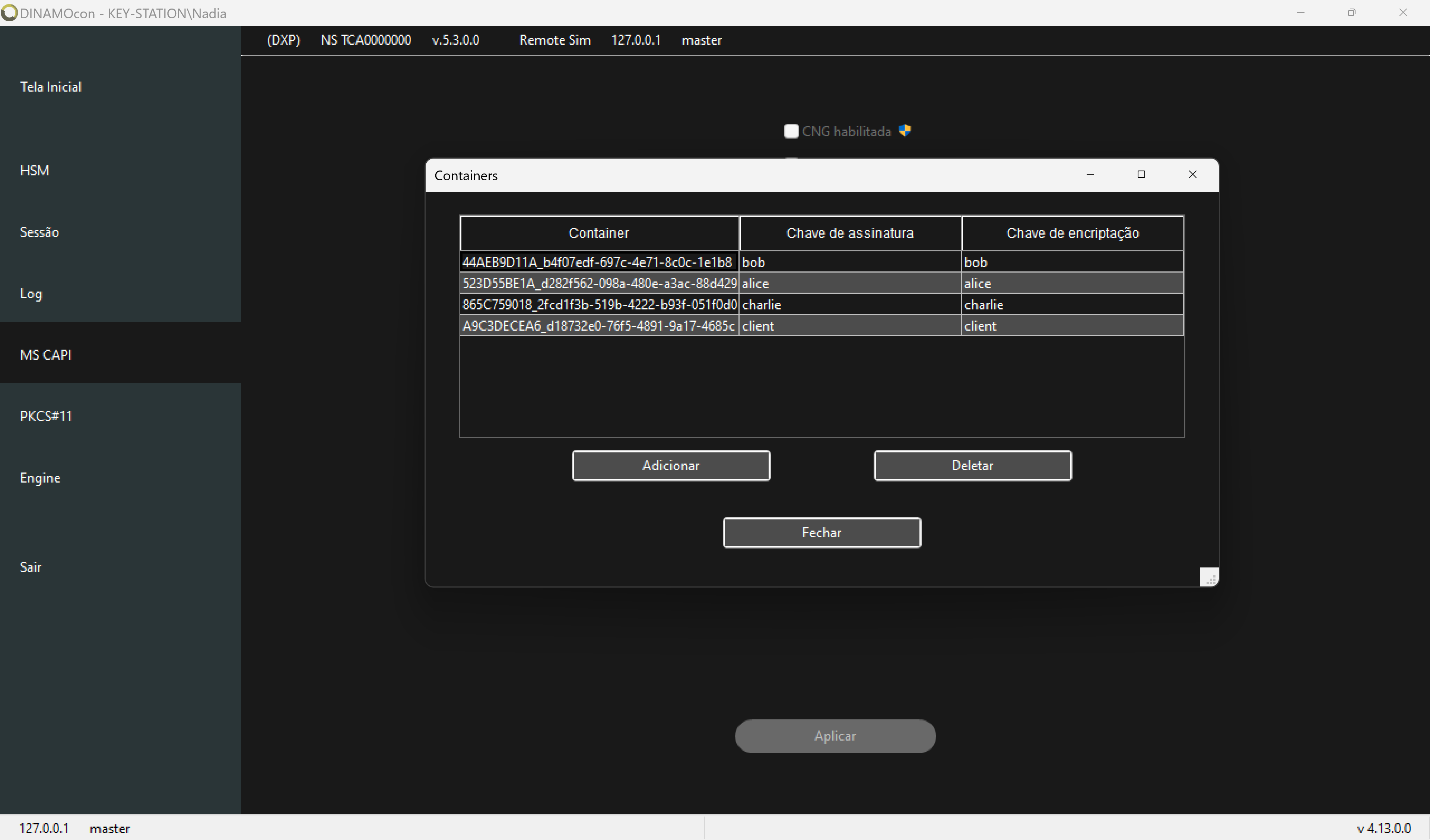
Task: Toggle the CNG habilitada checkbox
Action: click(791, 132)
